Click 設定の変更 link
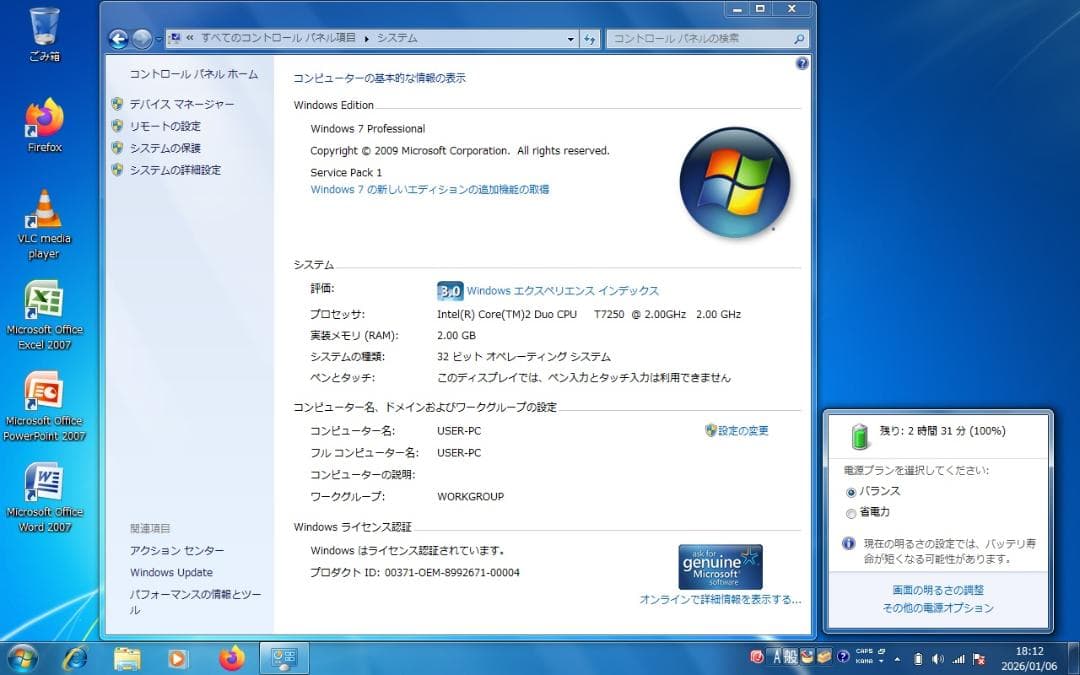Screen dimensions: 1080x675 [x=743, y=430]
